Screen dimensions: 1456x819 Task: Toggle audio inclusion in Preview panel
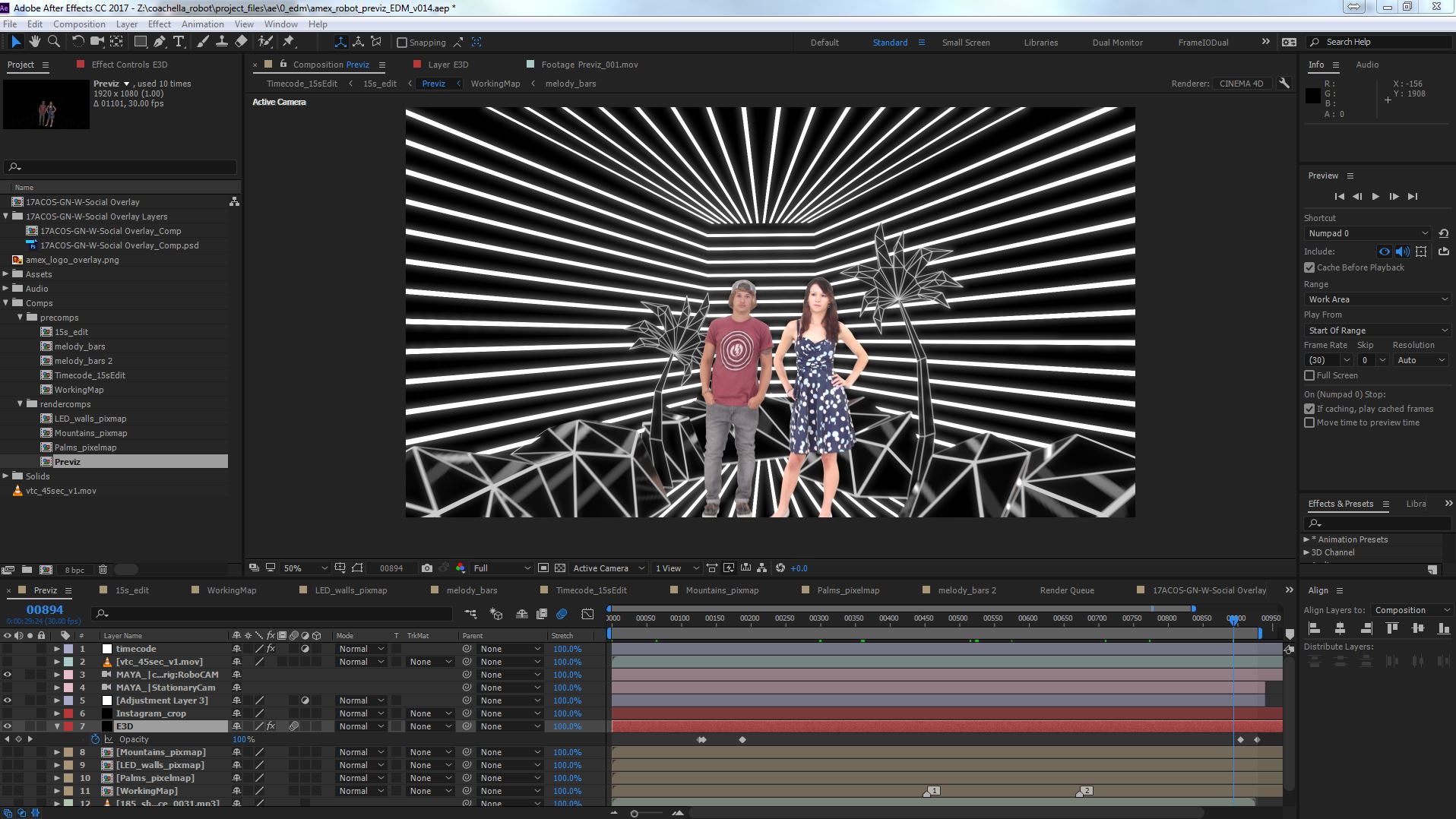click(1403, 251)
